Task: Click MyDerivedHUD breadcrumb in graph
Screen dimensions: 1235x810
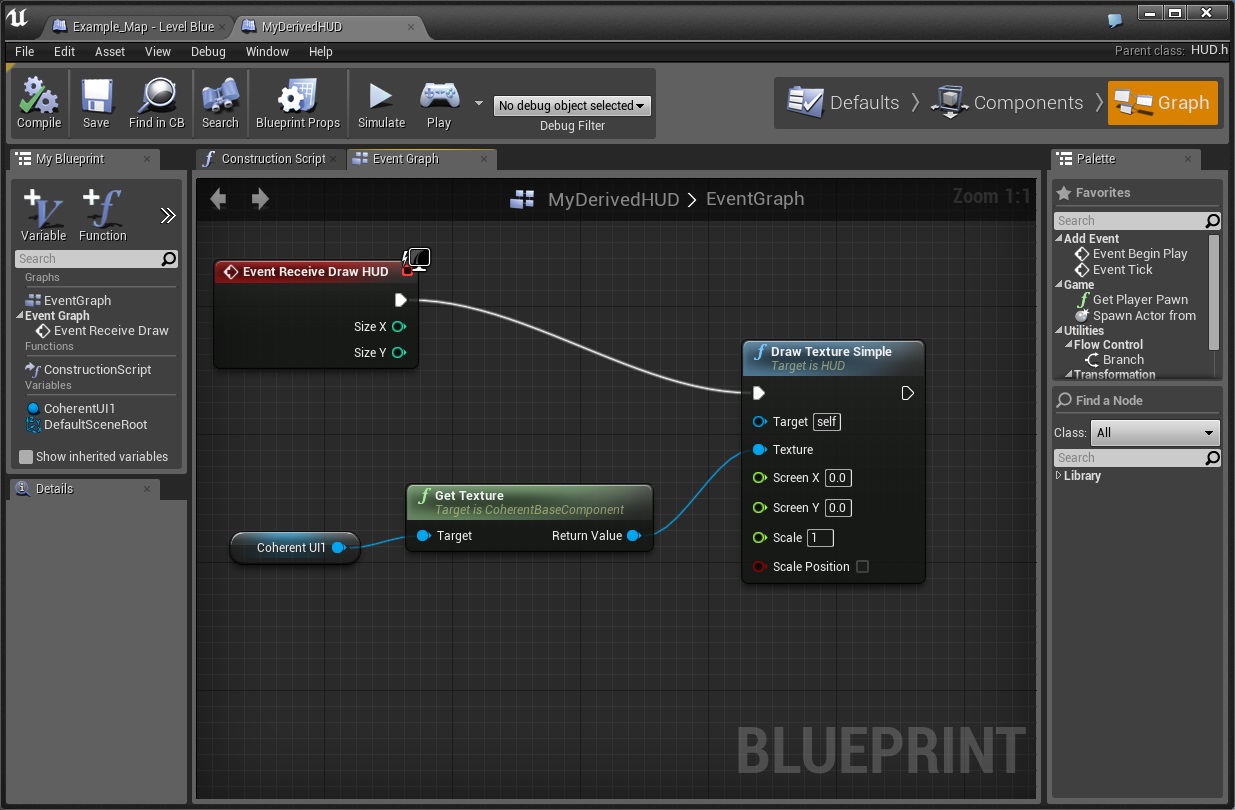Action: pos(614,199)
